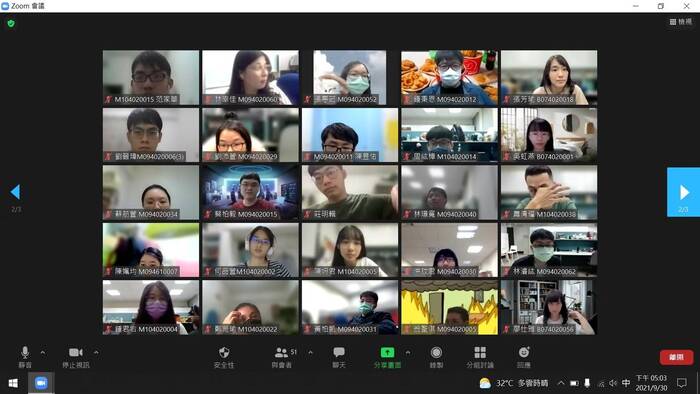Click the microphone device tray icon
This screenshot has height=394, width=700.
588,383
